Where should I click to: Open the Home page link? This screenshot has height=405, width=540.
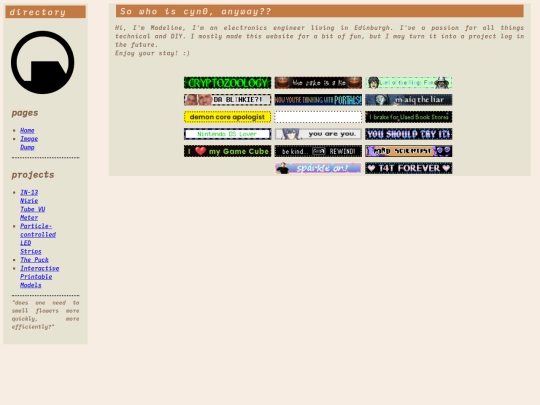[x=27, y=130]
